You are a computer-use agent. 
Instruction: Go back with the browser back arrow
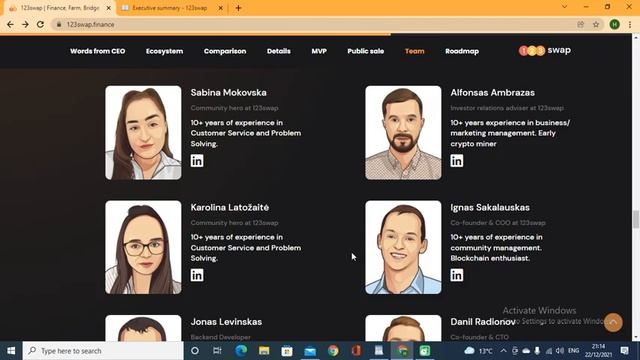(x=10, y=24)
